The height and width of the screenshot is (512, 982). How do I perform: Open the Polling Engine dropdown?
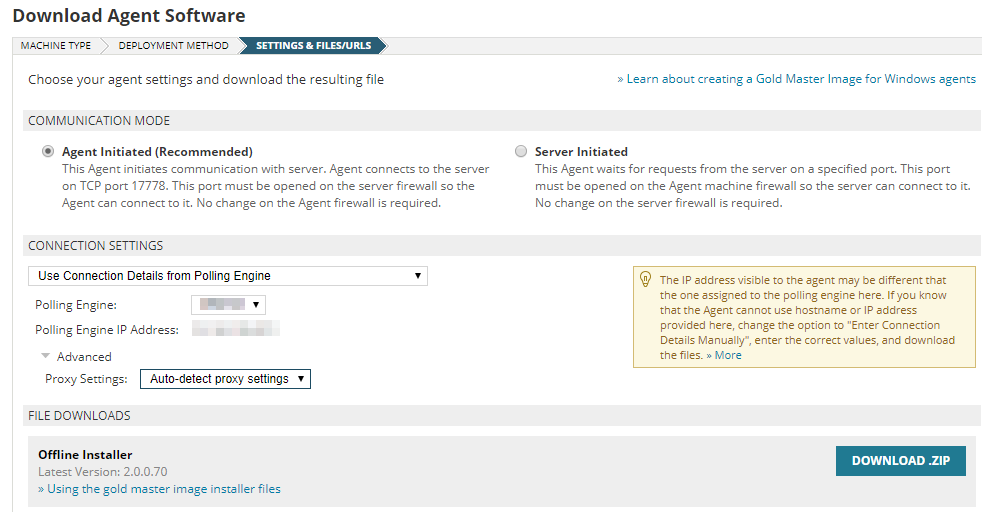tap(228, 305)
